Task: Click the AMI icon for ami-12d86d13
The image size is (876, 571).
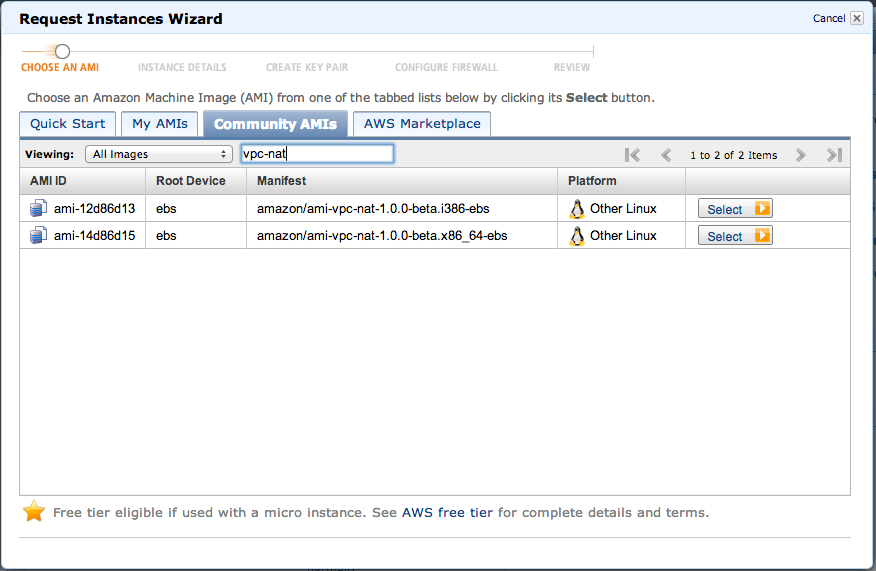Action: [38, 208]
